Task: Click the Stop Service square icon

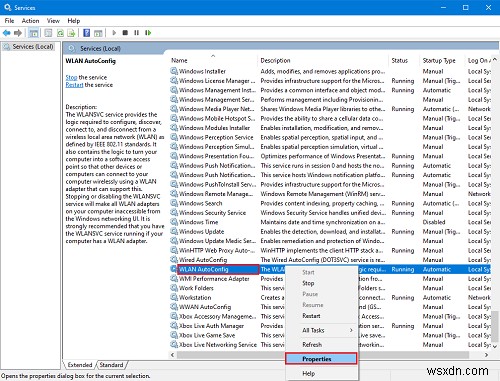Action: [125, 33]
